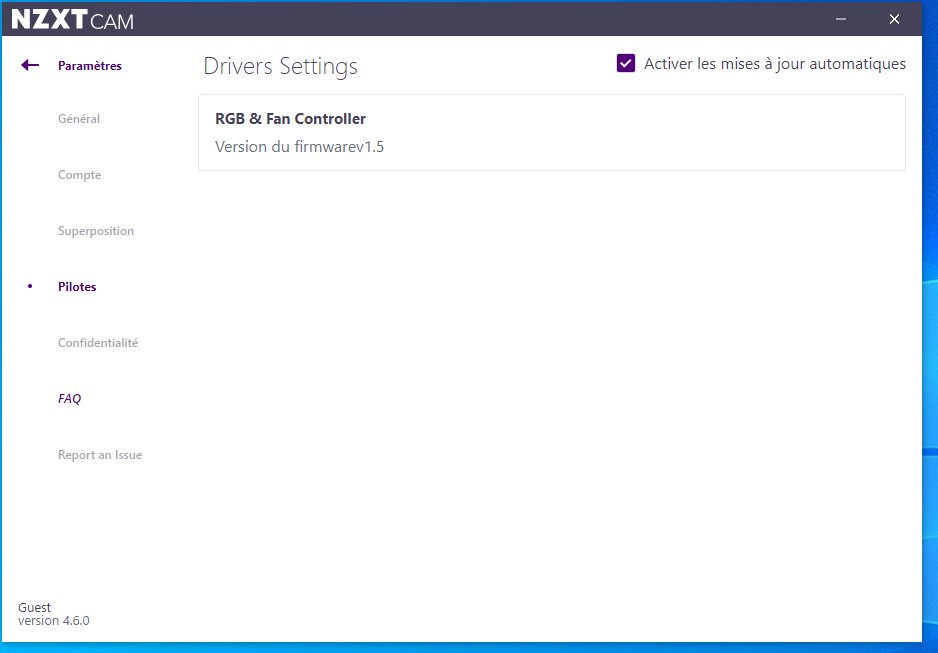Open the Confidentialité settings section
Image resolution: width=938 pixels, height=653 pixels.
pyautogui.click(x=98, y=343)
